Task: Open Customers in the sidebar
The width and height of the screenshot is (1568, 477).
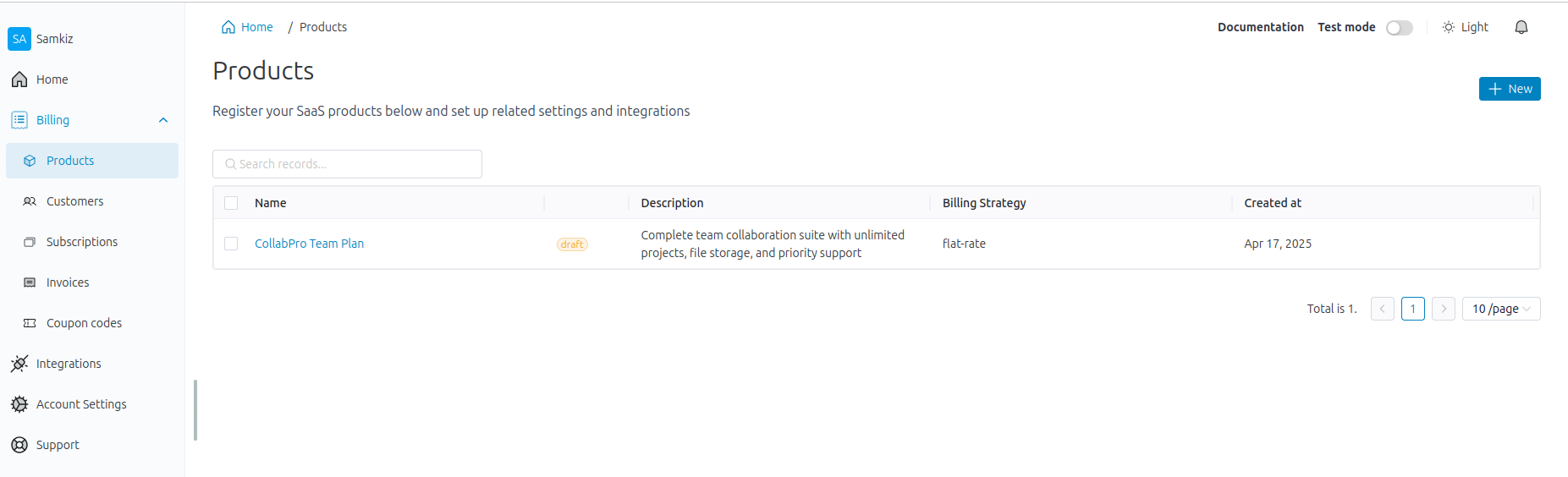Action: [74, 201]
